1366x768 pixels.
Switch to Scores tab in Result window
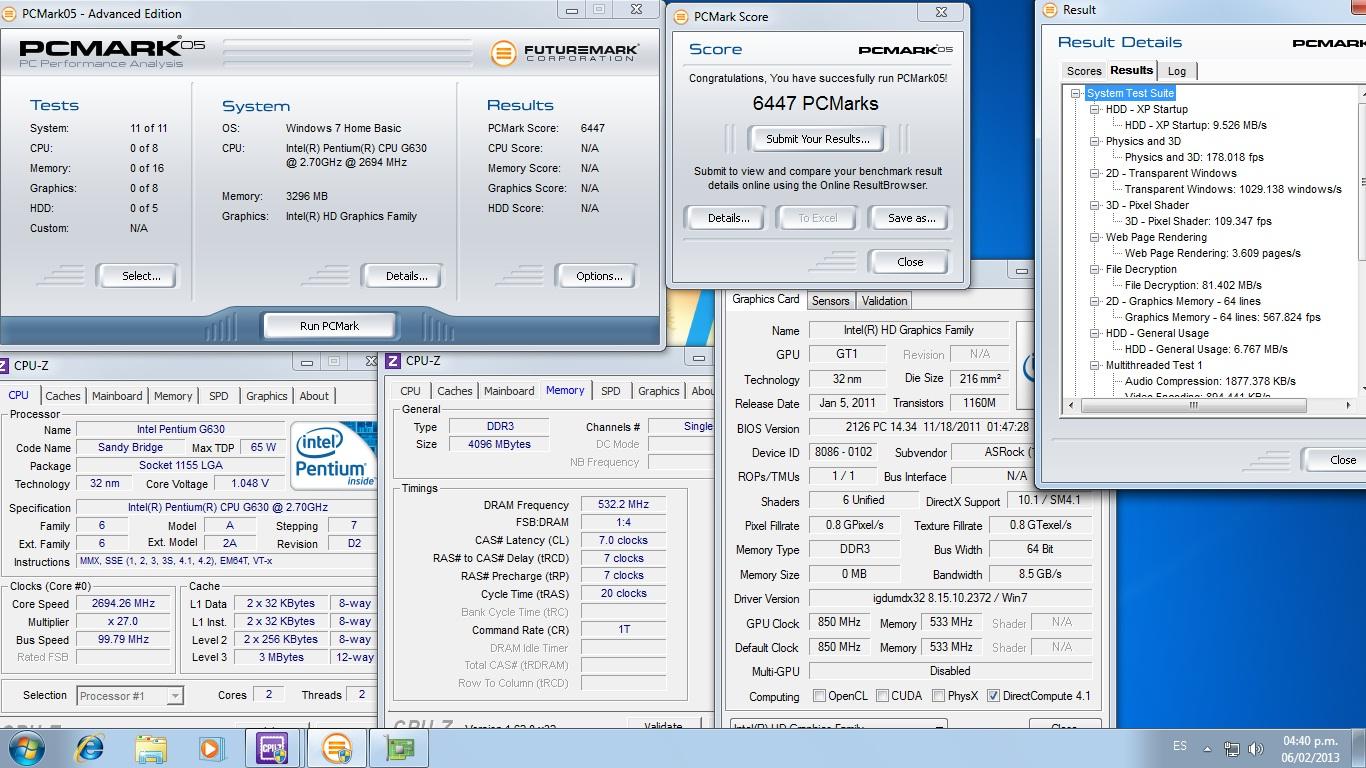point(1084,71)
